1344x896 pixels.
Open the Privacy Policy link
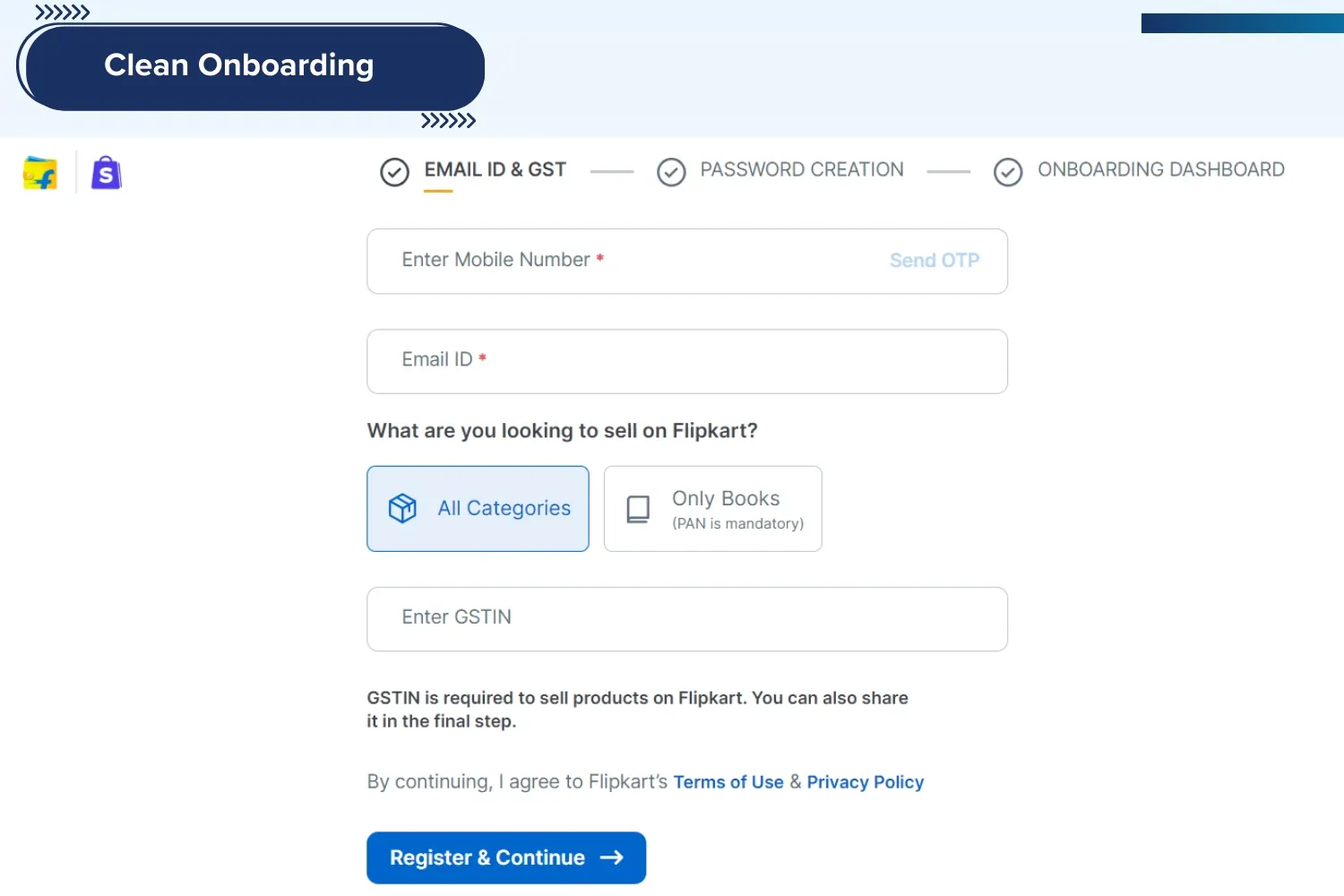coord(865,781)
